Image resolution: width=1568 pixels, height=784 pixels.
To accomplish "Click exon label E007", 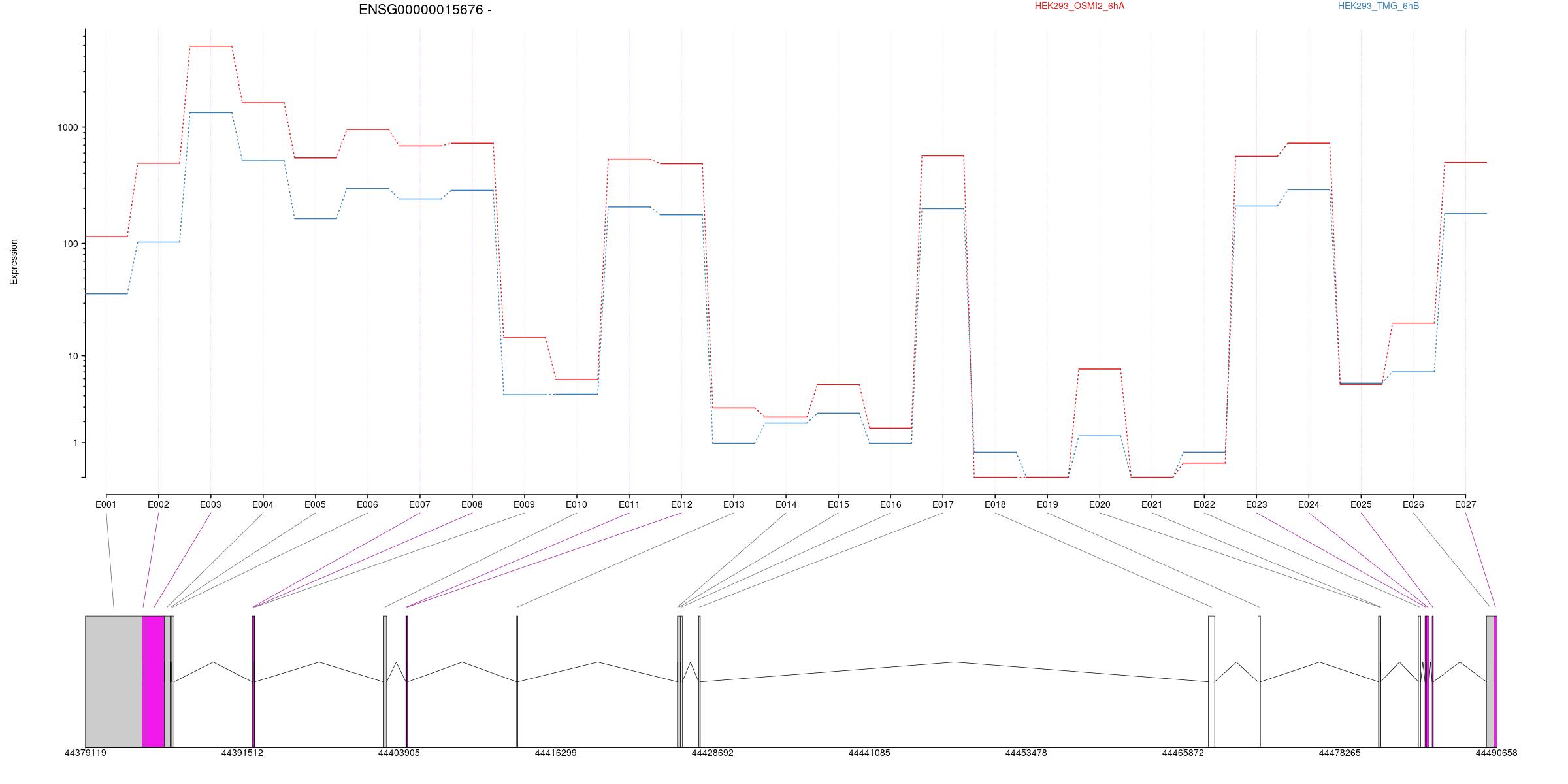I will click(419, 505).
